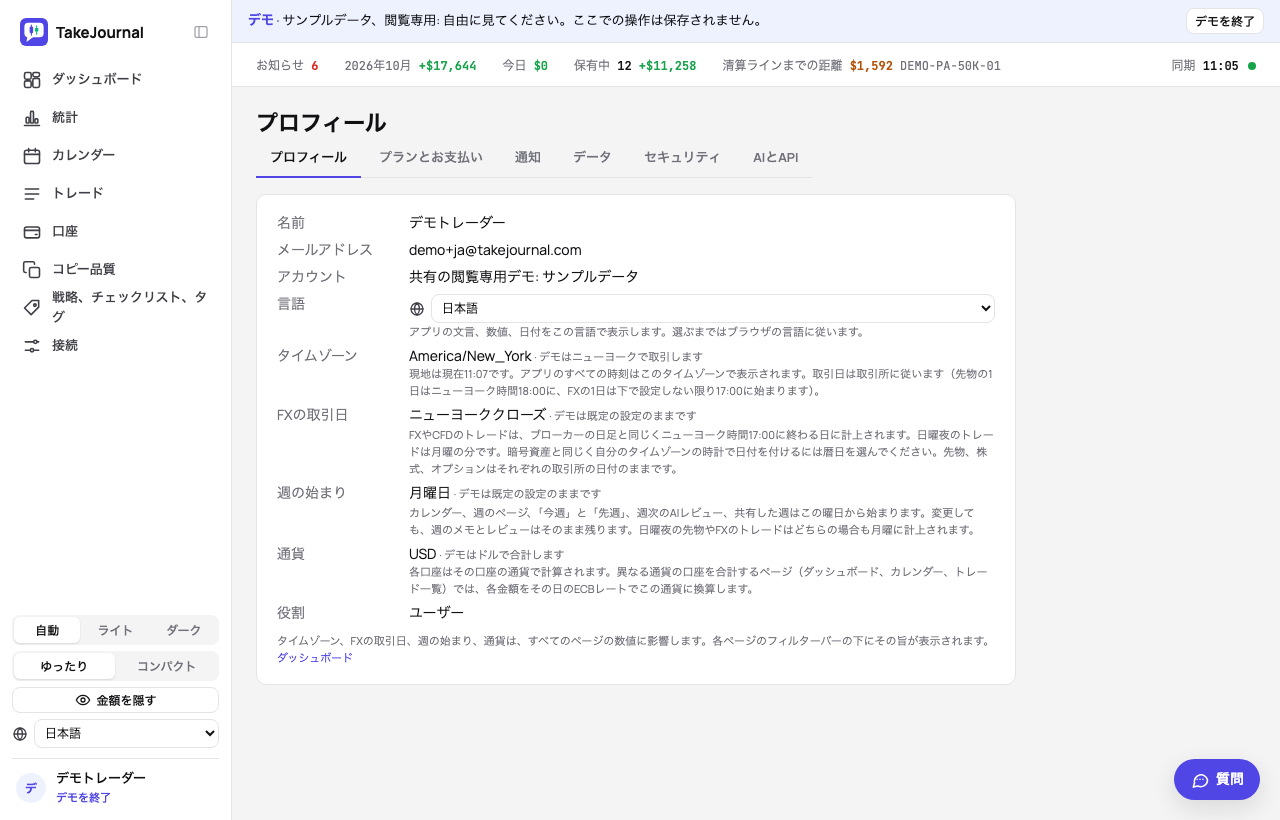This screenshot has height=820, width=1280.
Task: Open ダッシュボード from the sidebar
Action: (116, 79)
